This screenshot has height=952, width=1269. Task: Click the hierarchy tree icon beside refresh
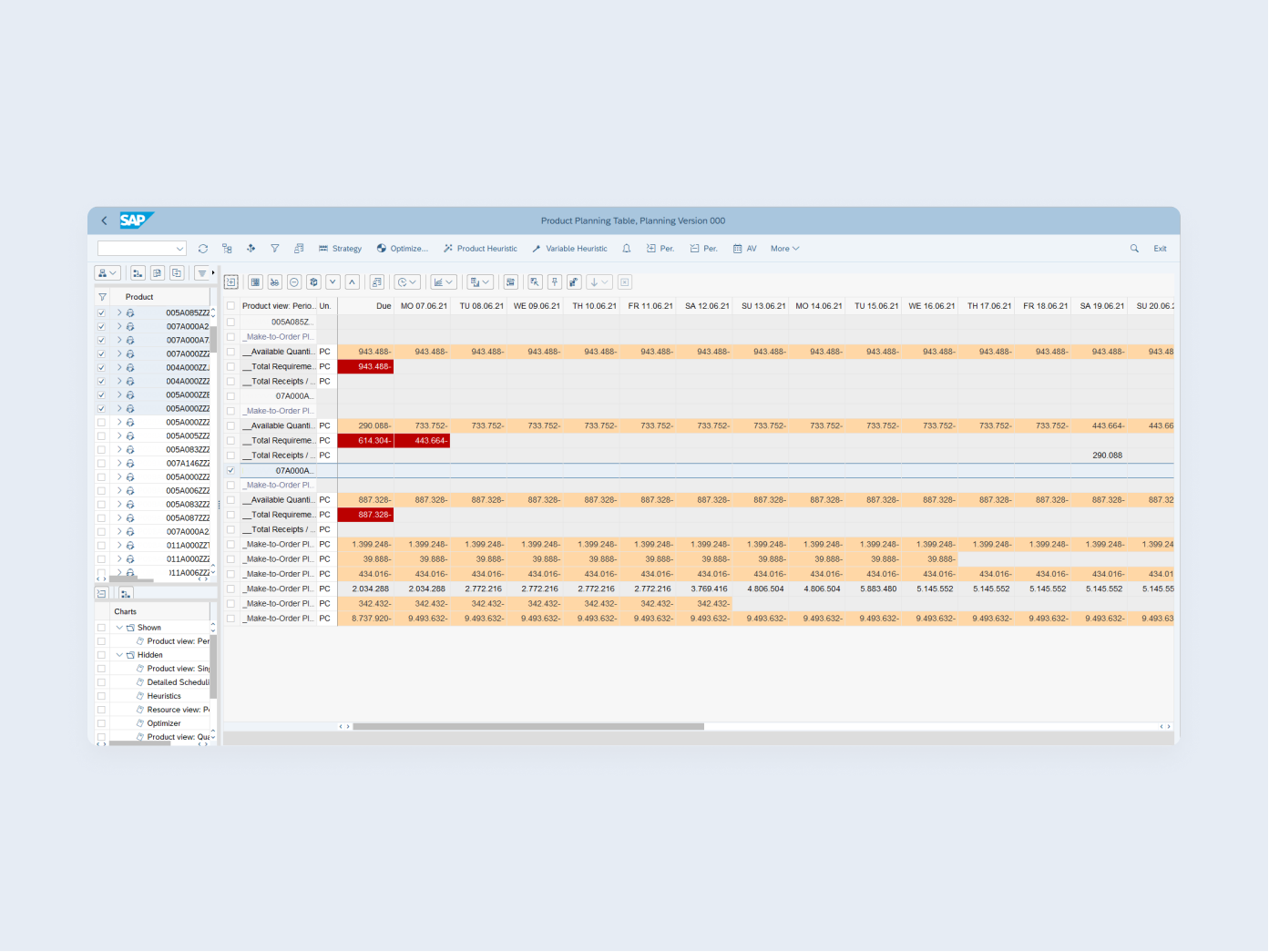pyautogui.click(x=227, y=249)
